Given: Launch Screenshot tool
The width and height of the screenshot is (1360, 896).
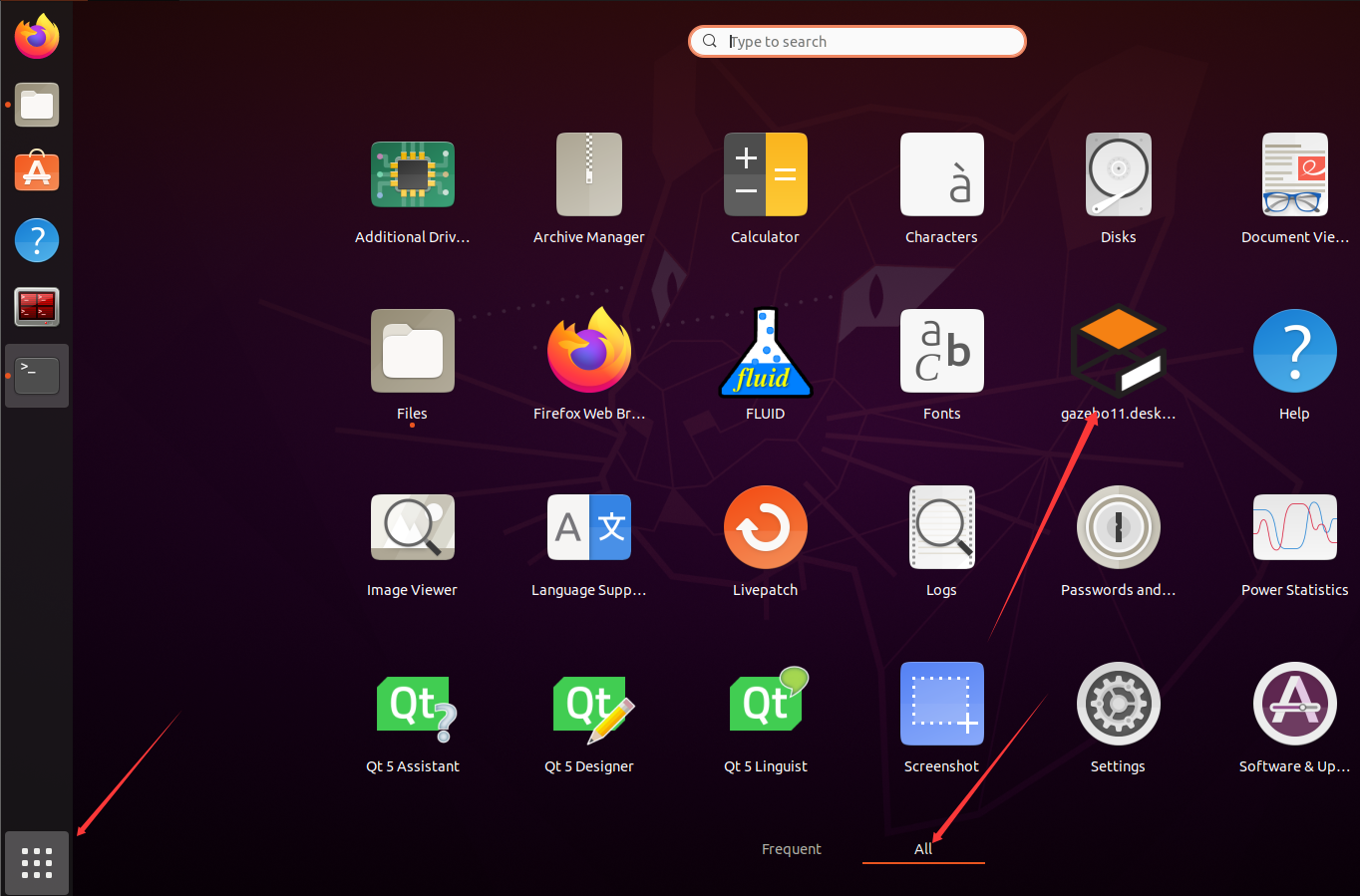Looking at the screenshot, I should 942,704.
